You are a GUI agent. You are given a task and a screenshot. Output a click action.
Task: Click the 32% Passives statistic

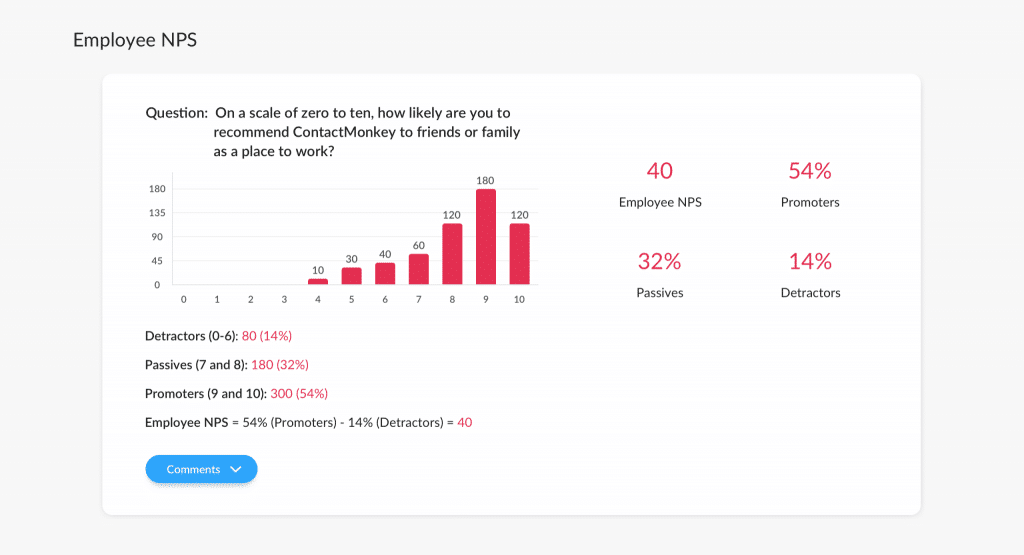pos(660,262)
